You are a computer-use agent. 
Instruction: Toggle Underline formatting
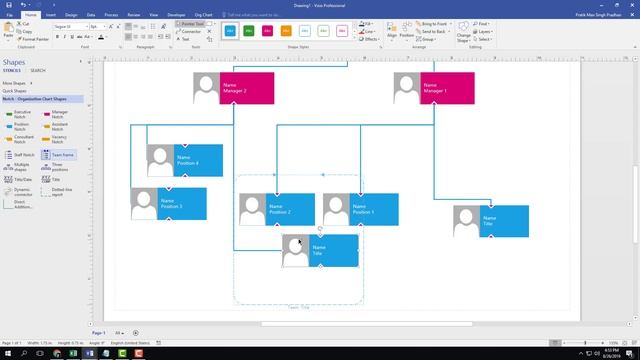tap(72, 37)
